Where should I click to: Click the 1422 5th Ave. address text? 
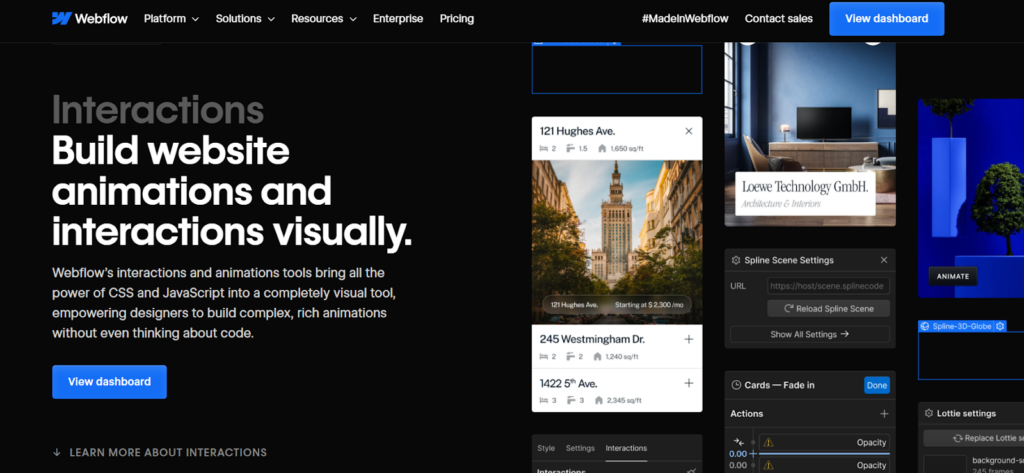pyautogui.click(x=568, y=383)
